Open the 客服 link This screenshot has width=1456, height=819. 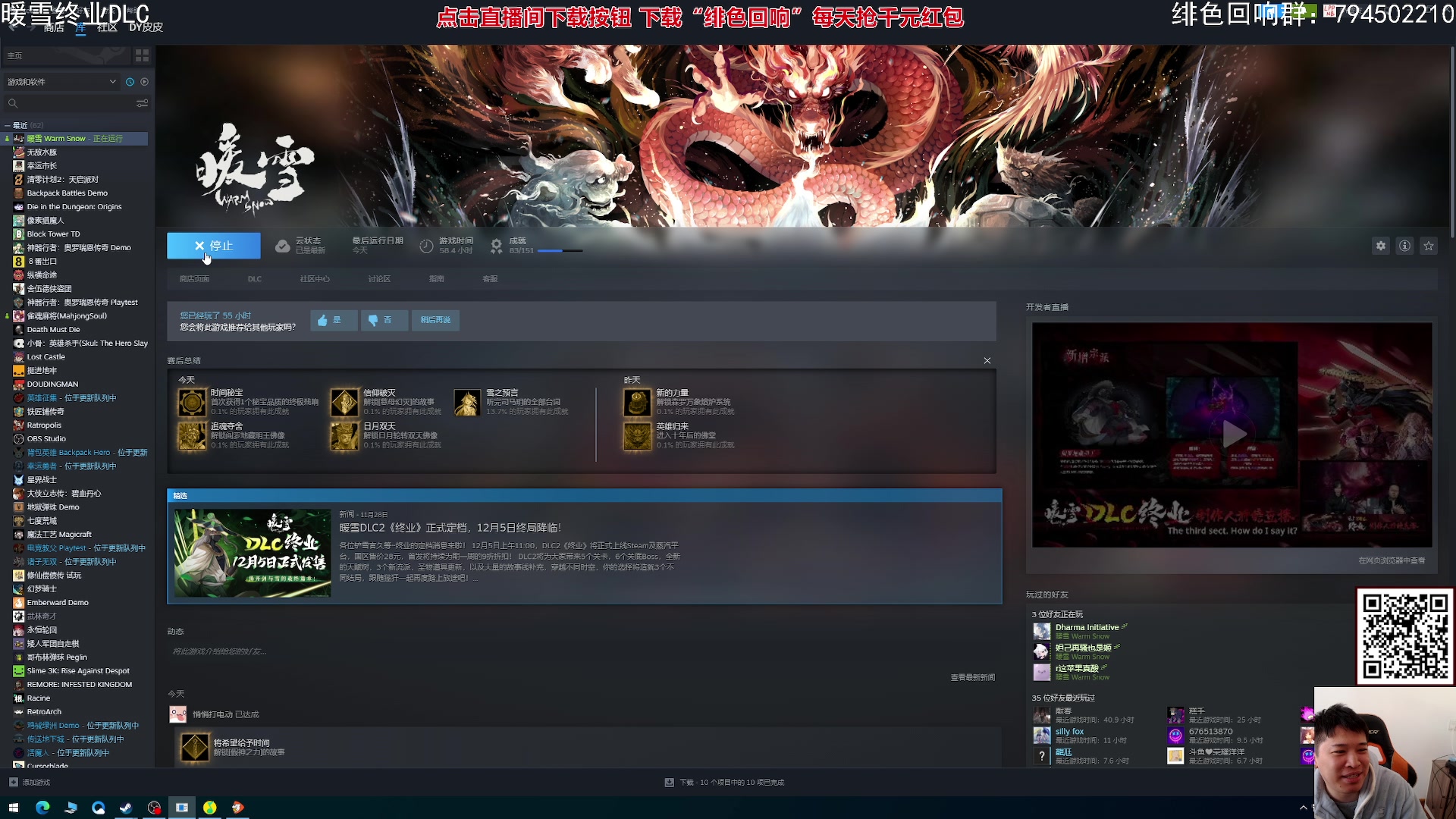490,279
